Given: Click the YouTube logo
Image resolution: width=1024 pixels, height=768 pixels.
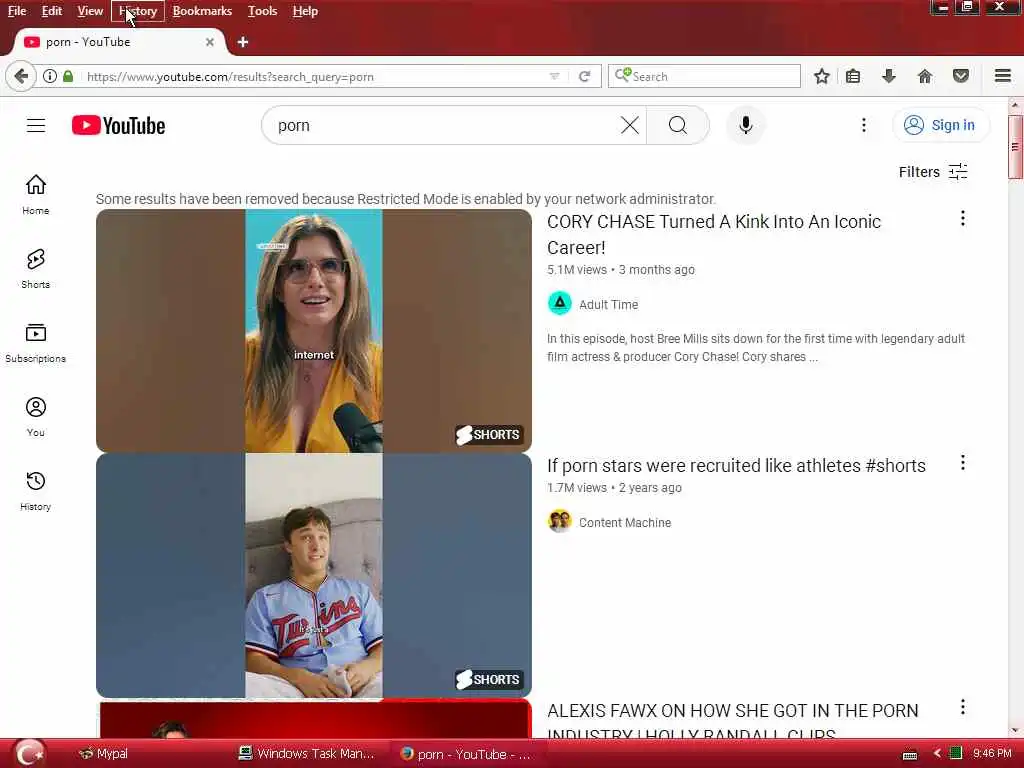Looking at the screenshot, I should tap(118, 125).
